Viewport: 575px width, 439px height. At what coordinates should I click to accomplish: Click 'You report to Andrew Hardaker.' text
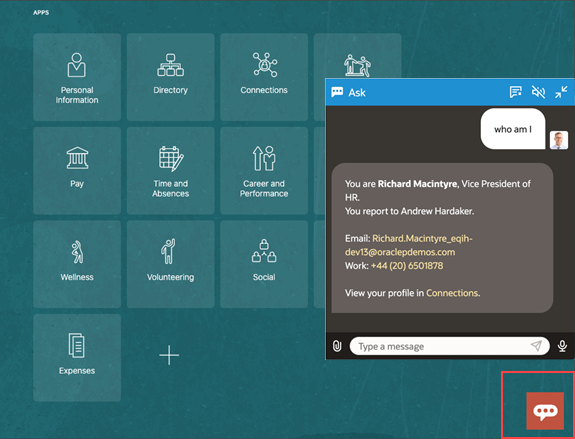click(409, 211)
